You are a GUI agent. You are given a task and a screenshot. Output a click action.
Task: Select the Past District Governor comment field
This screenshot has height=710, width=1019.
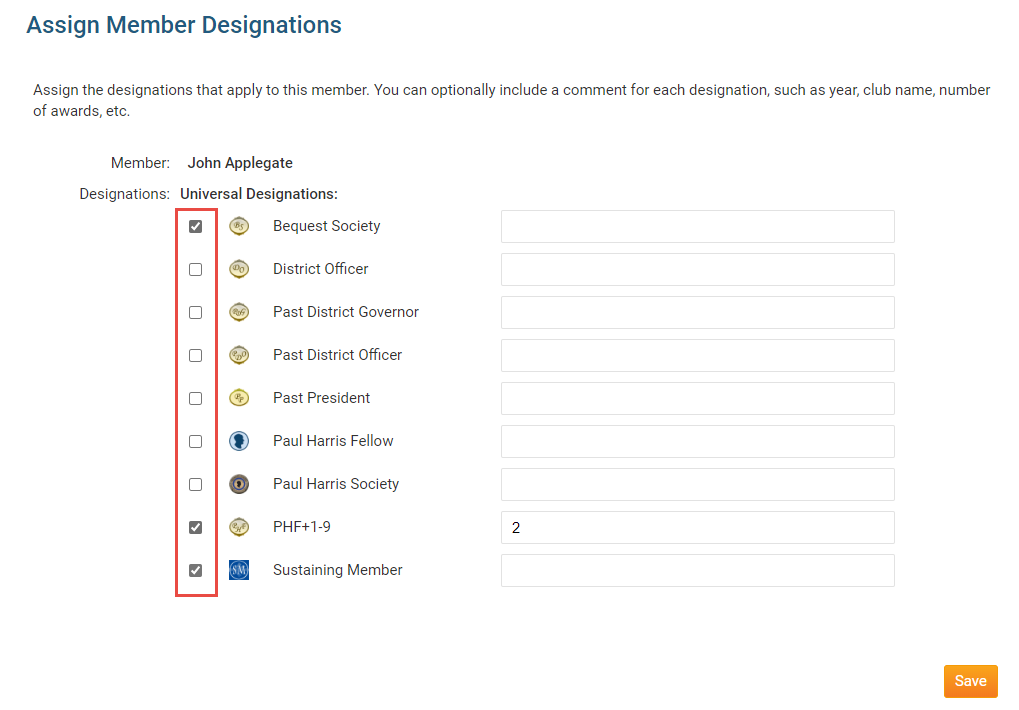[697, 312]
